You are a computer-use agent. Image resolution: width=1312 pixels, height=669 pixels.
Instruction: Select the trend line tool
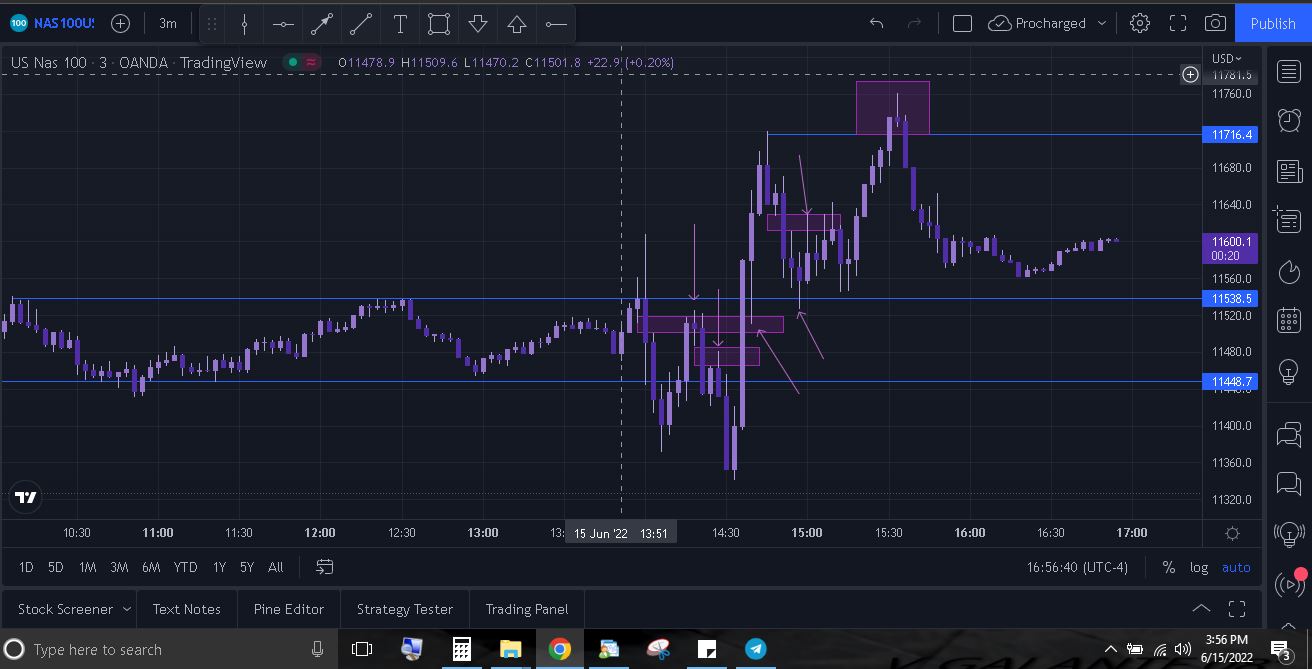(x=361, y=23)
